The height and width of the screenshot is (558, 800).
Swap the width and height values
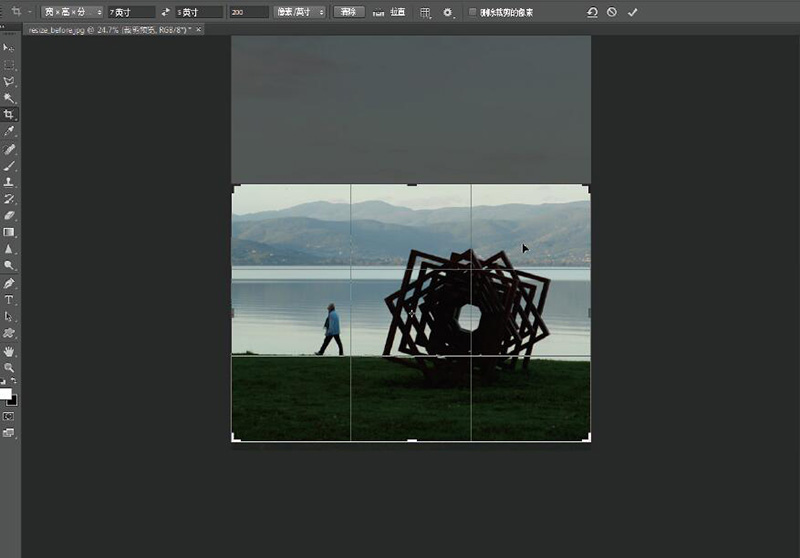[x=165, y=12]
